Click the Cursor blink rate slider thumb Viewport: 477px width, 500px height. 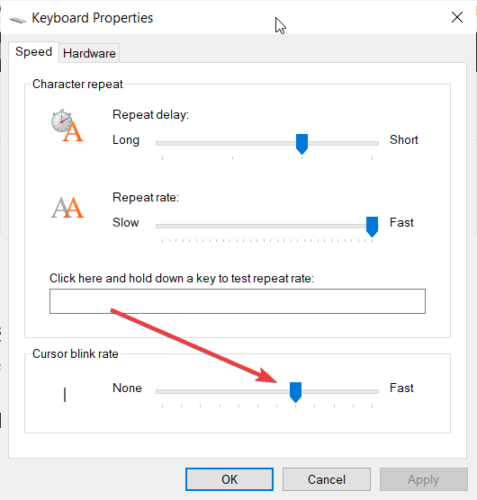pyautogui.click(x=296, y=392)
